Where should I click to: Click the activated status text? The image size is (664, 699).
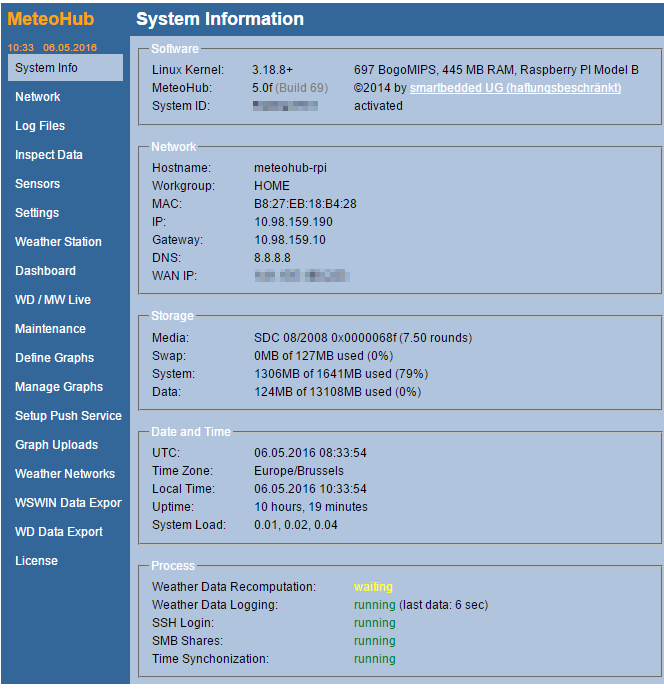tap(378, 106)
